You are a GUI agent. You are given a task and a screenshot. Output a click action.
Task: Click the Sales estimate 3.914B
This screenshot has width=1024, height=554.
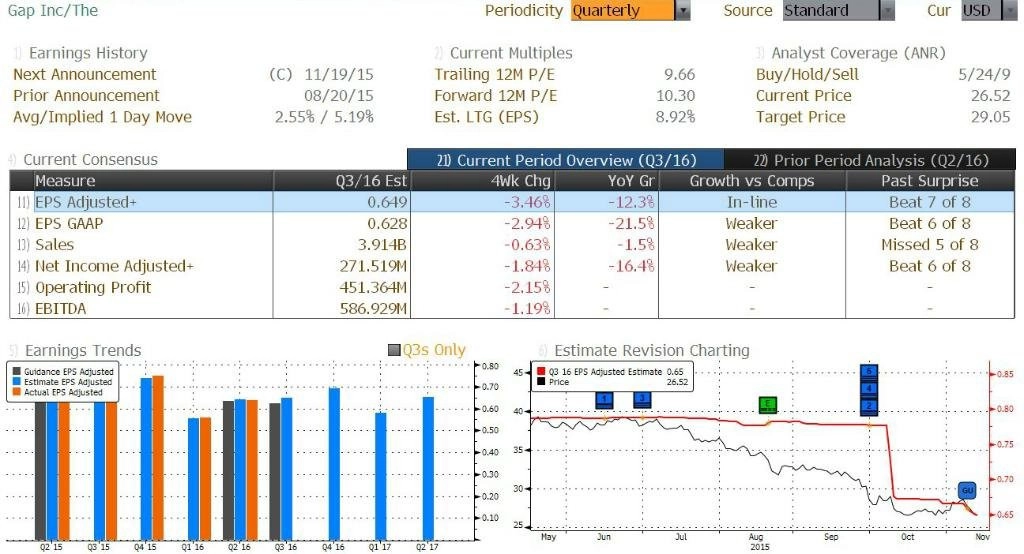(x=382, y=244)
